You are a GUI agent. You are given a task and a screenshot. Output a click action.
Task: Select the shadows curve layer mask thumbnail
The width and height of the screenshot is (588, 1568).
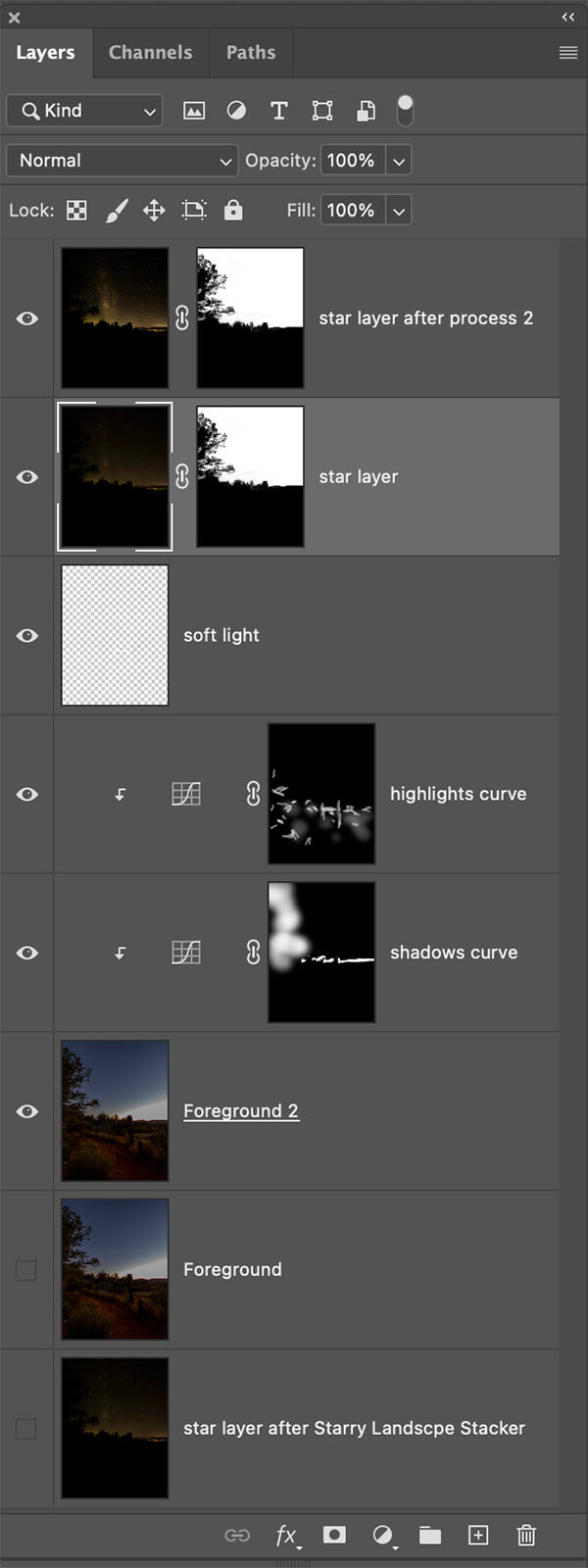321,953
